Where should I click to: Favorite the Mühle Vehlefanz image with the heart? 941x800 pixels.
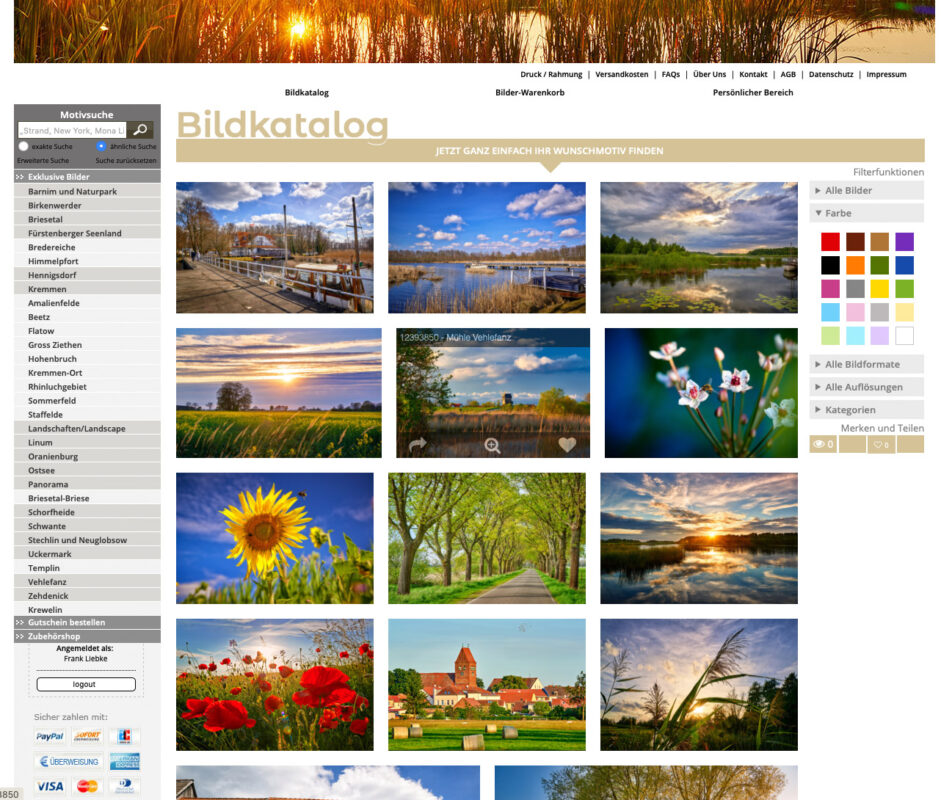click(567, 444)
